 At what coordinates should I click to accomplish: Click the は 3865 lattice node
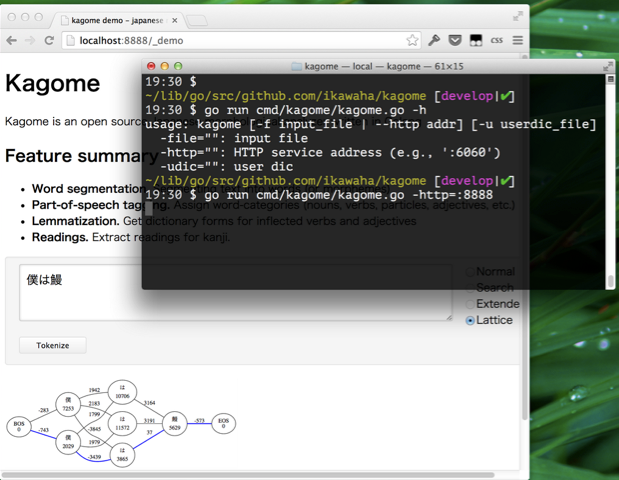[122, 455]
